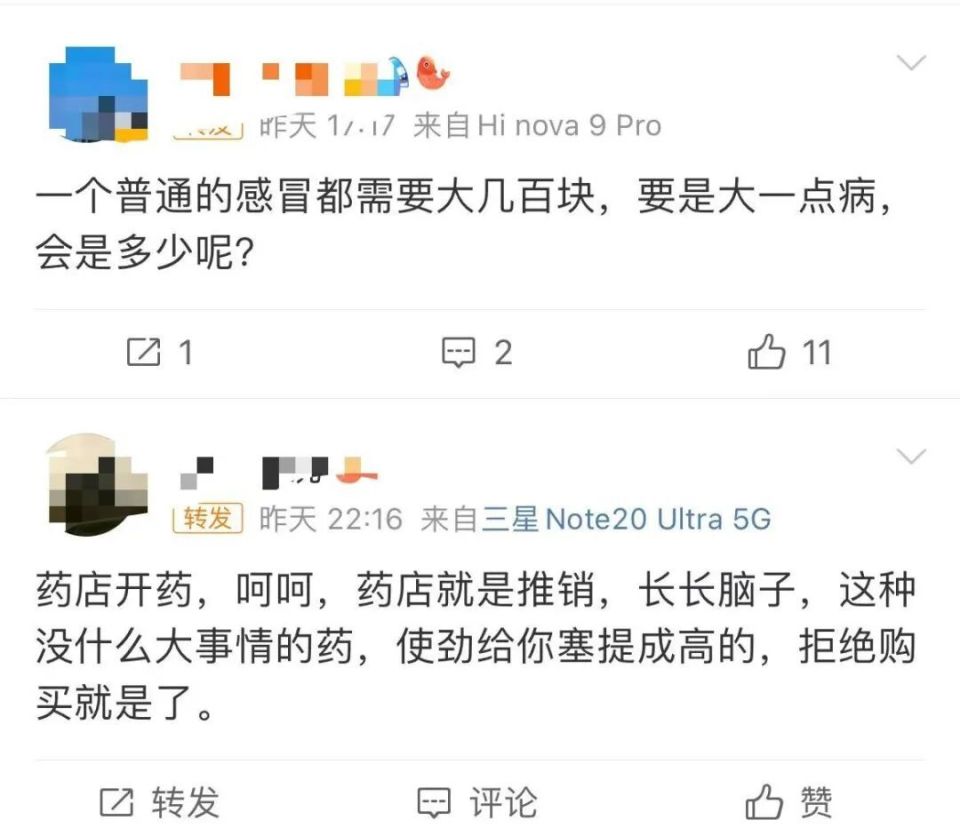View the second poster's profile picture
The image size is (960, 836).
pos(98,484)
